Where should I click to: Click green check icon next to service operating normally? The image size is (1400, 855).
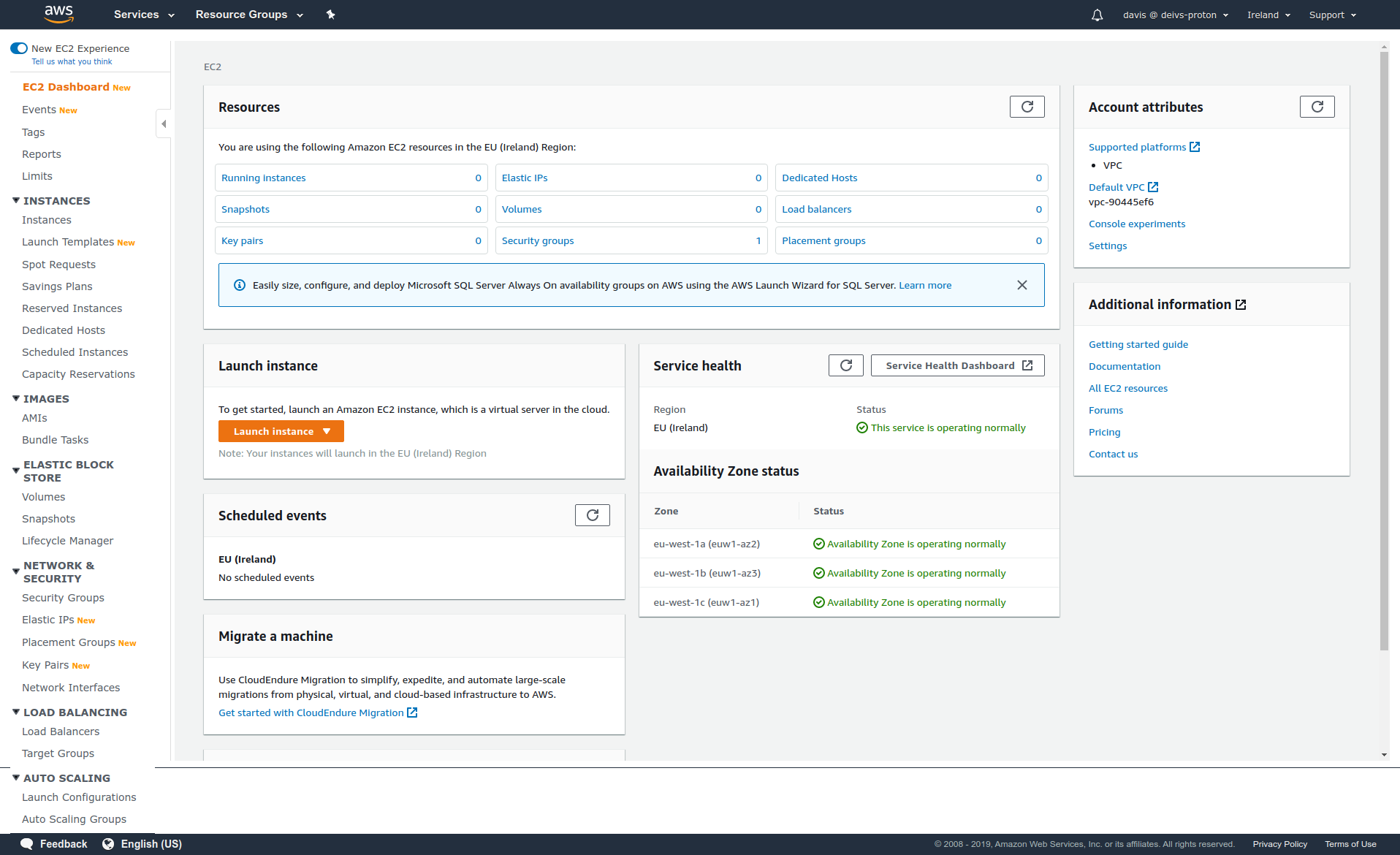(x=861, y=427)
